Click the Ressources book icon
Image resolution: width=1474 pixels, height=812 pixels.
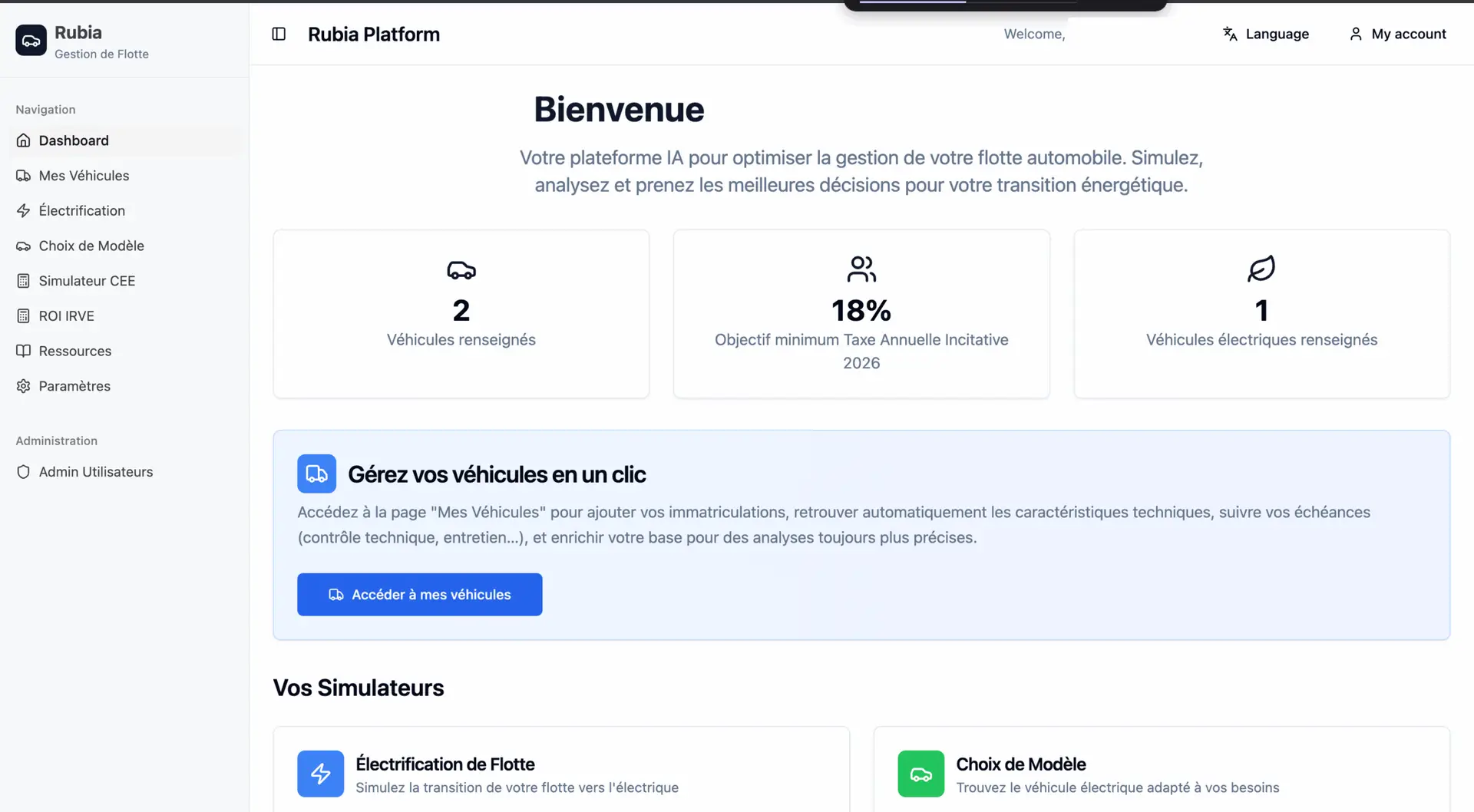24,351
